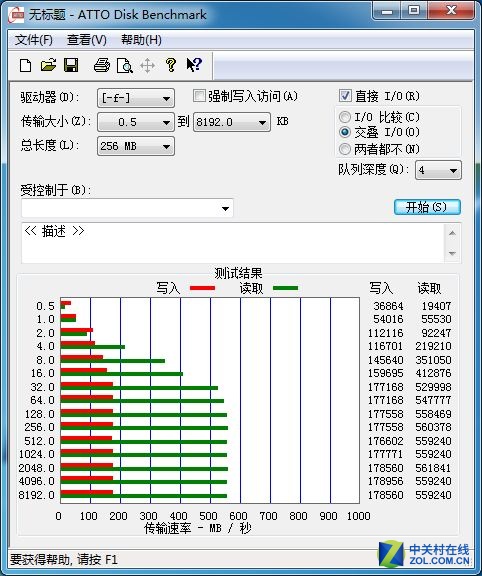Open the minimum transfer size 0.5 dropdown
This screenshot has width=482, height=576.
pyautogui.click(x=136, y=122)
